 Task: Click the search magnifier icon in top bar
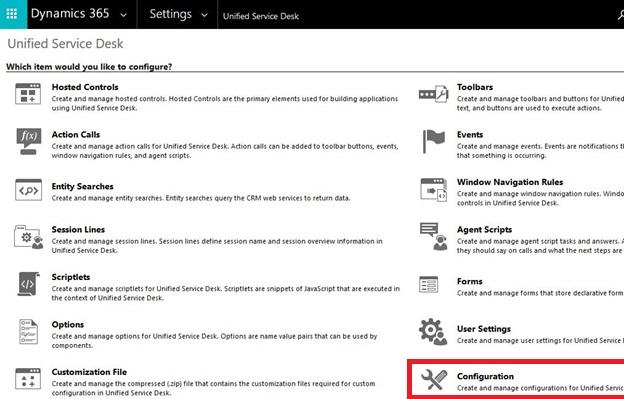[620, 15]
